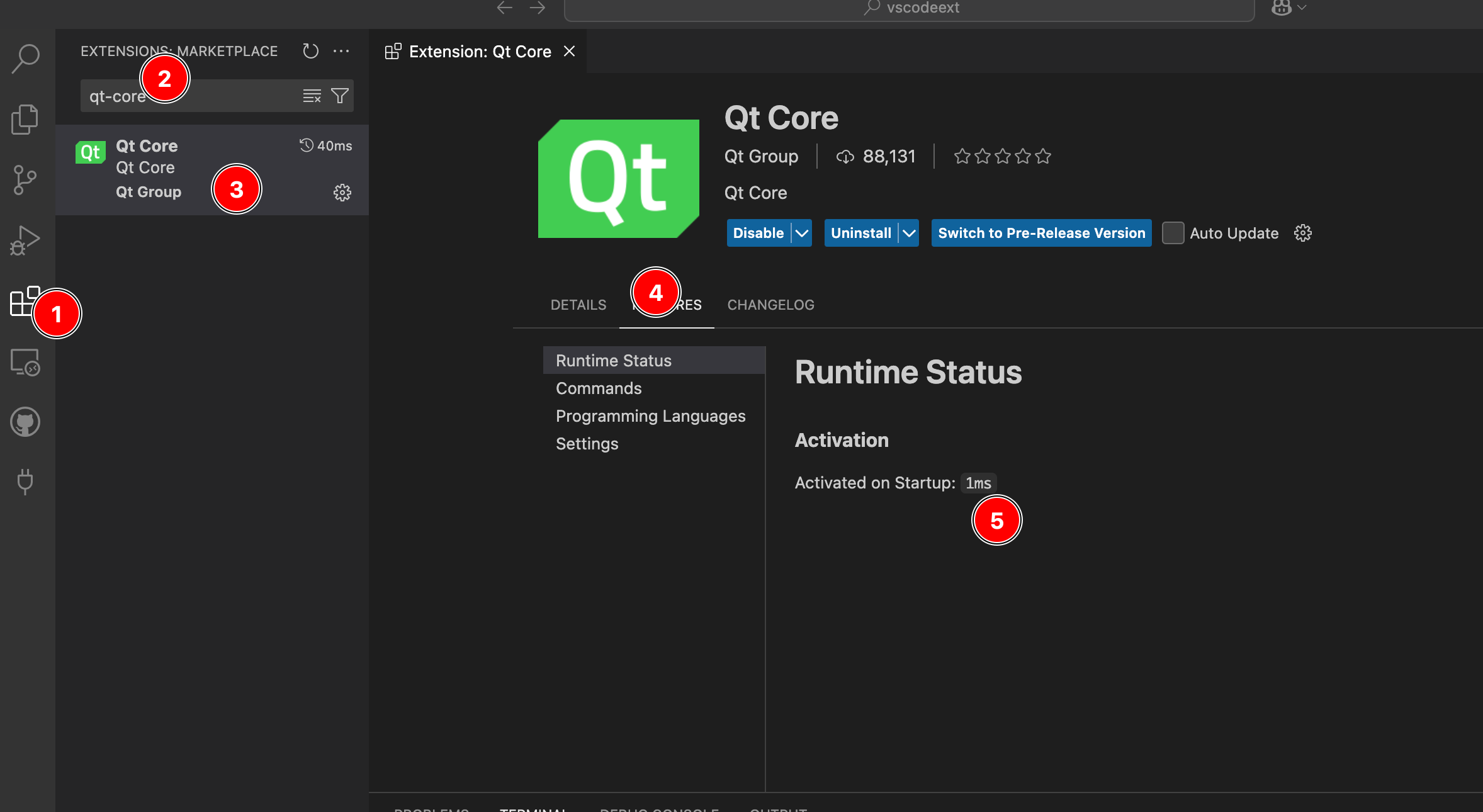The height and width of the screenshot is (812, 1483).
Task: Expand the Uninstall dropdown arrow
Action: (x=909, y=233)
